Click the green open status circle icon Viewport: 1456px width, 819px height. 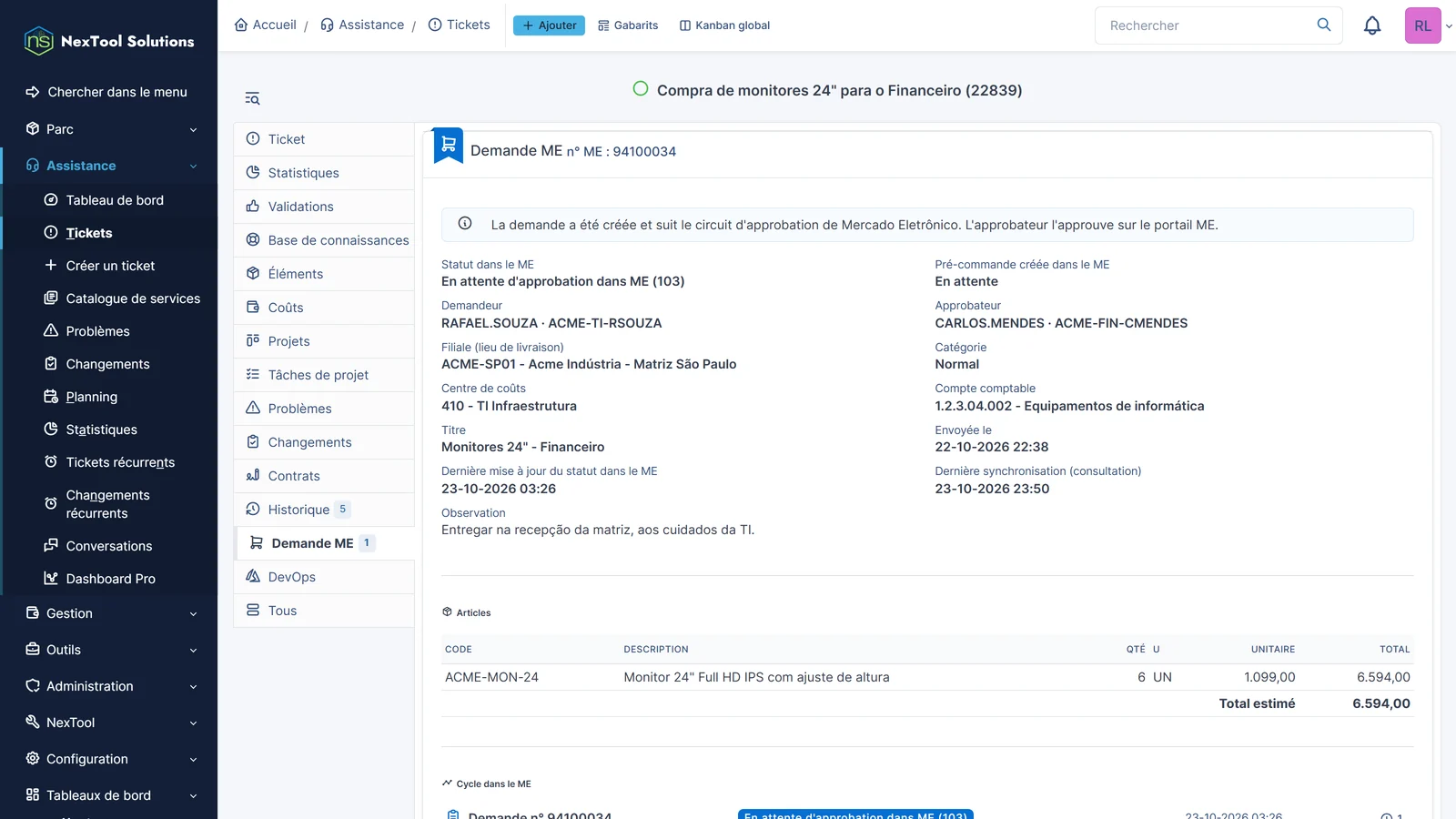click(x=641, y=89)
